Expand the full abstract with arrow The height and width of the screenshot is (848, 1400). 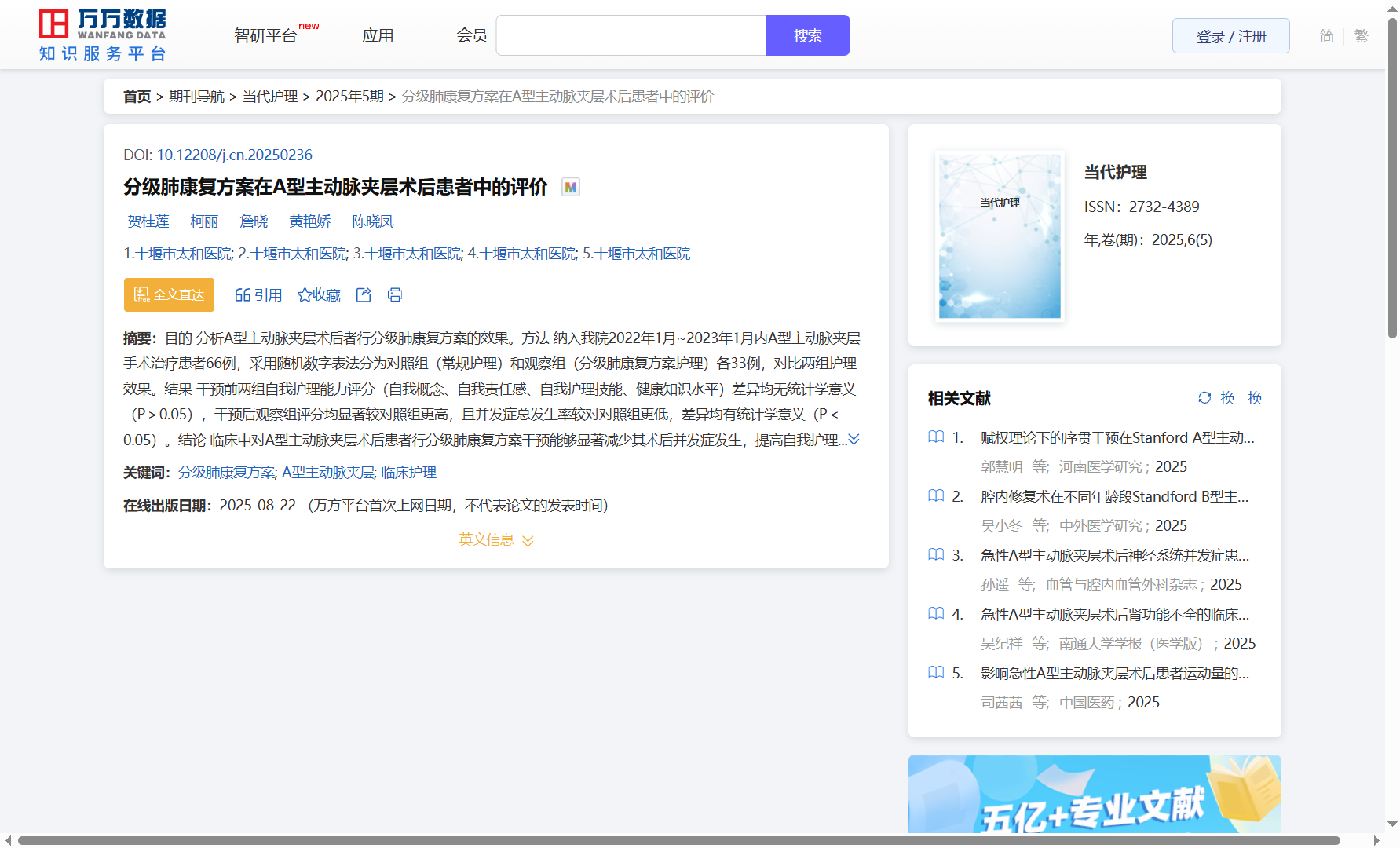click(x=854, y=440)
